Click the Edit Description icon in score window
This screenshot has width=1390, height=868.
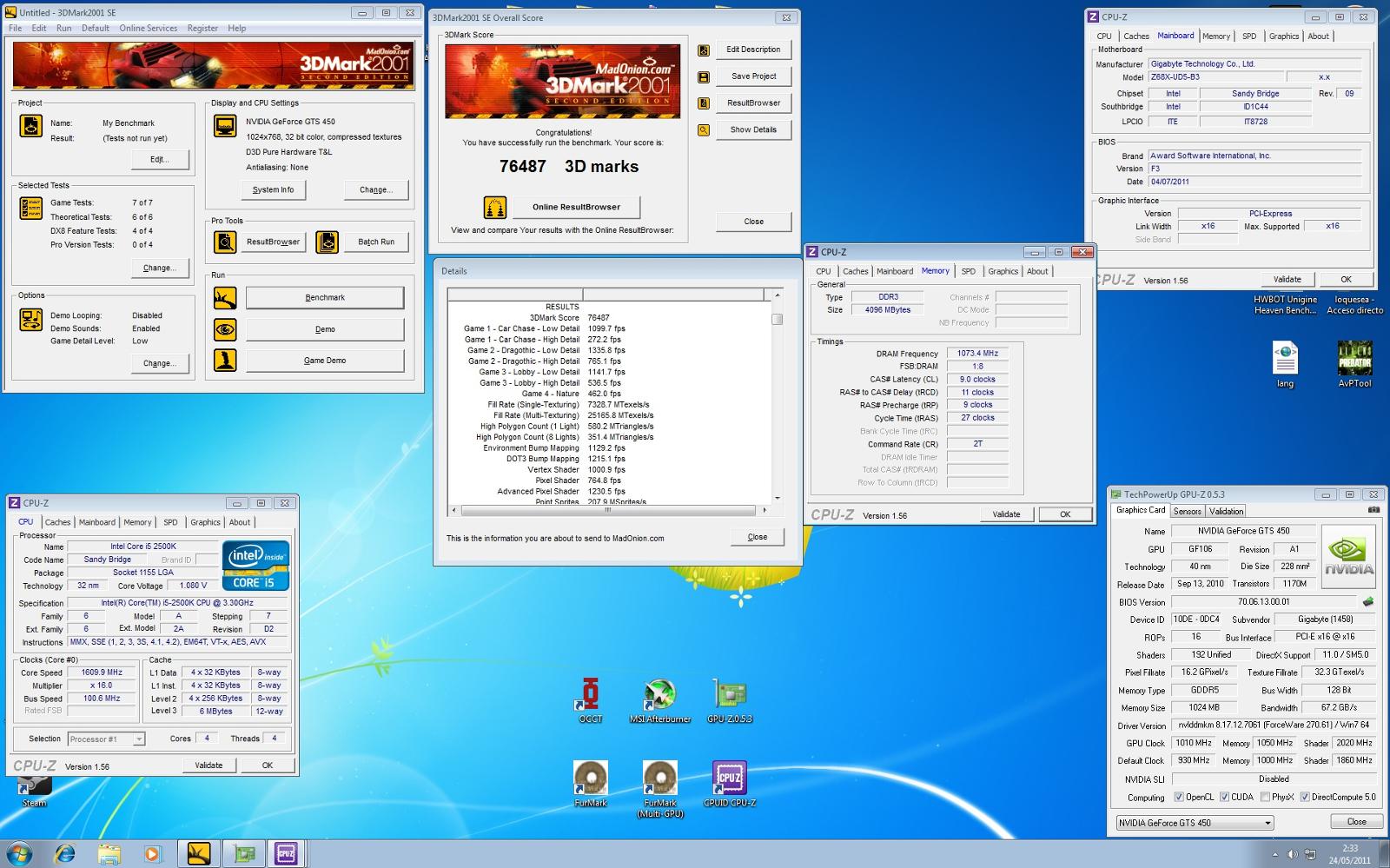pos(704,50)
